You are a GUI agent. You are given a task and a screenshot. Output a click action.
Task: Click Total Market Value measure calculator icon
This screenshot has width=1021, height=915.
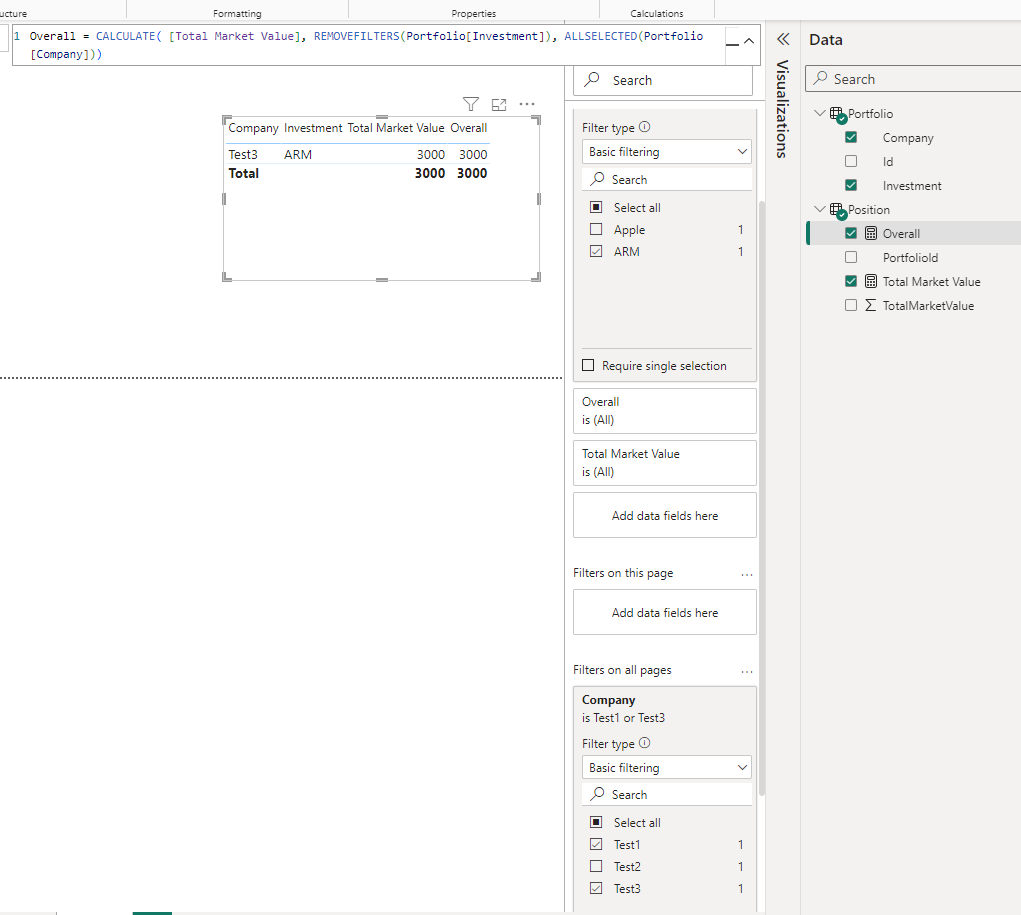[871, 281]
